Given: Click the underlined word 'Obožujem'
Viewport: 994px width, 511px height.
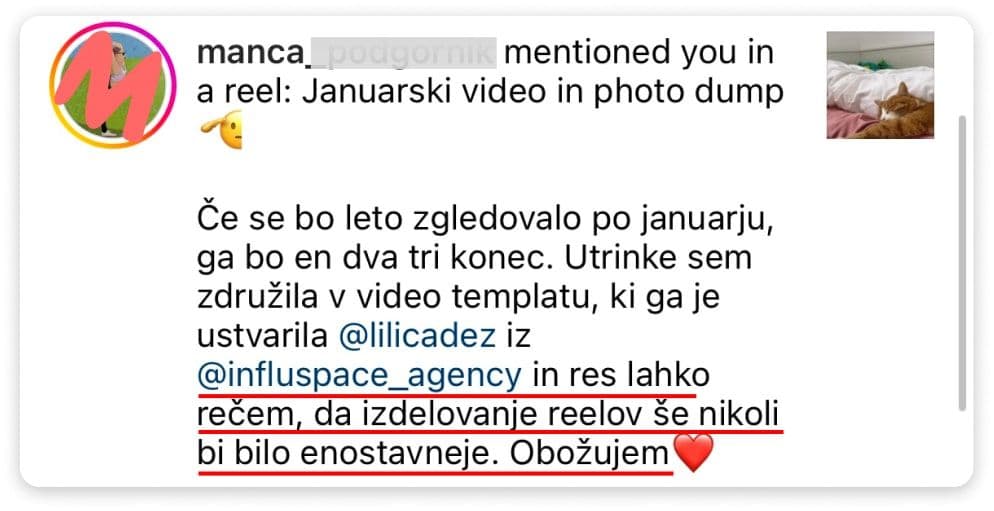Looking at the screenshot, I should coord(590,455).
